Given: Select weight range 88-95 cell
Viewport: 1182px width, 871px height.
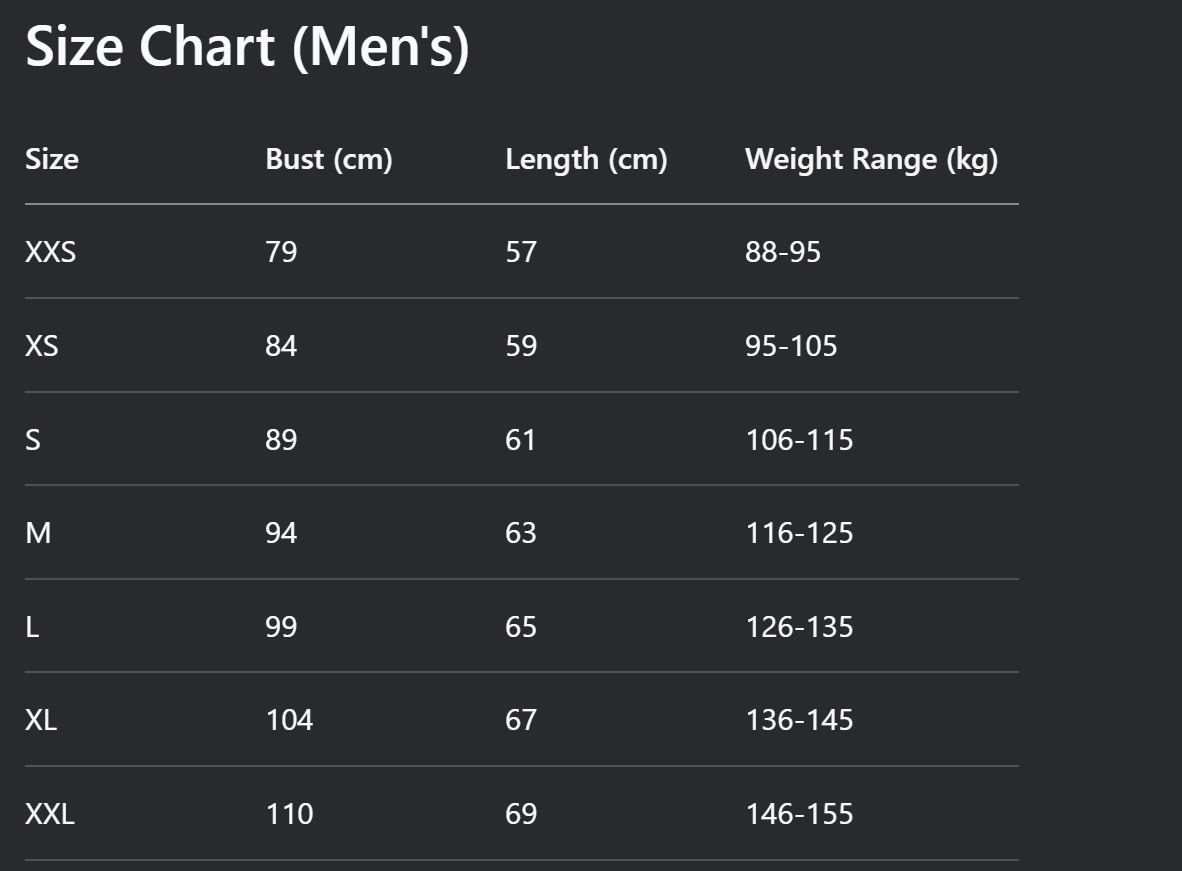Looking at the screenshot, I should [x=782, y=252].
